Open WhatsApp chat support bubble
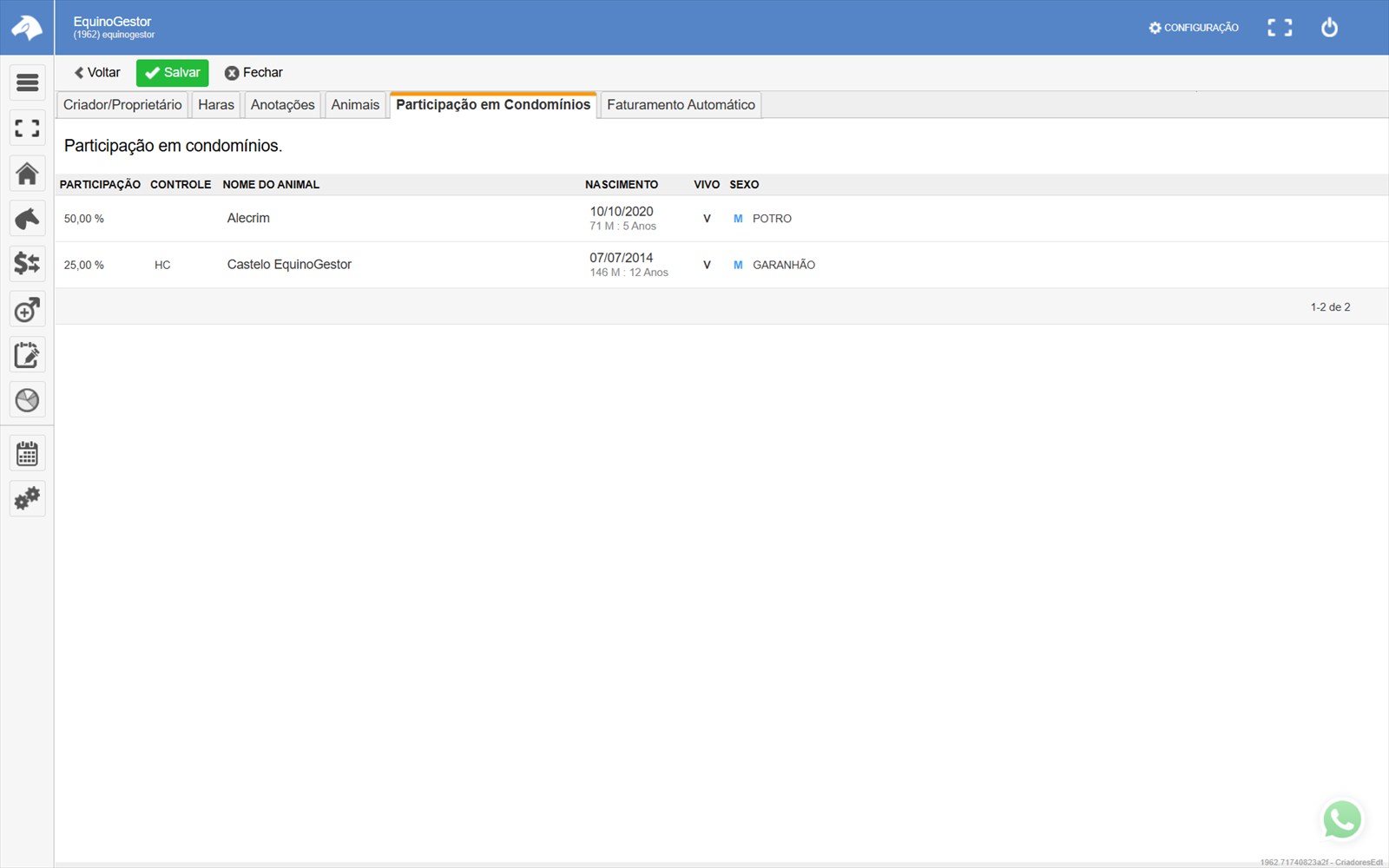The height and width of the screenshot is (868, 1389). tap(1342, 819)
